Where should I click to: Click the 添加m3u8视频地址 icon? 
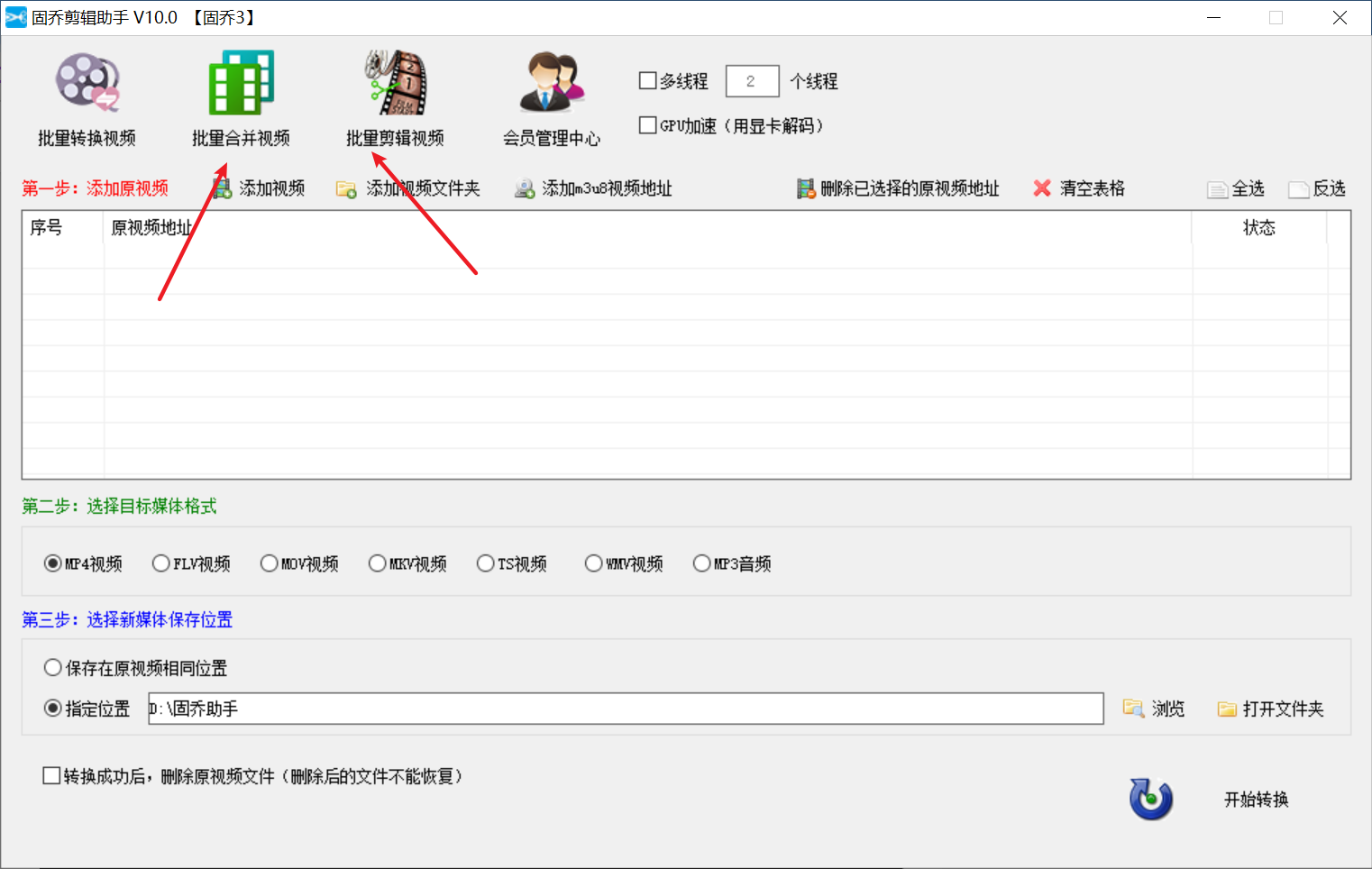click(525, 189)
